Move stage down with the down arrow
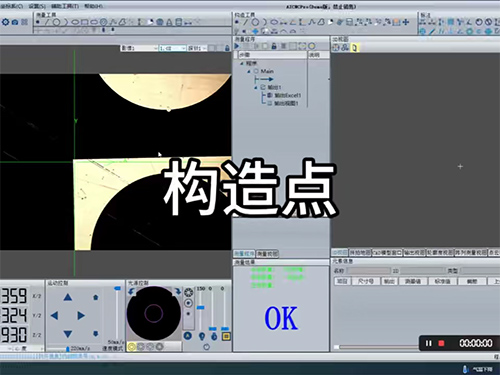Image resolution: width=500 pixels, height=375 pixels. click(x=68, y=334)
